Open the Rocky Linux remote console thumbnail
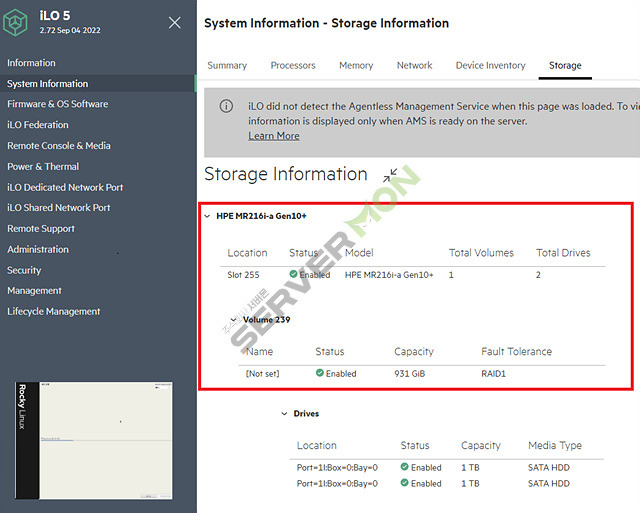 click(94, 440)
